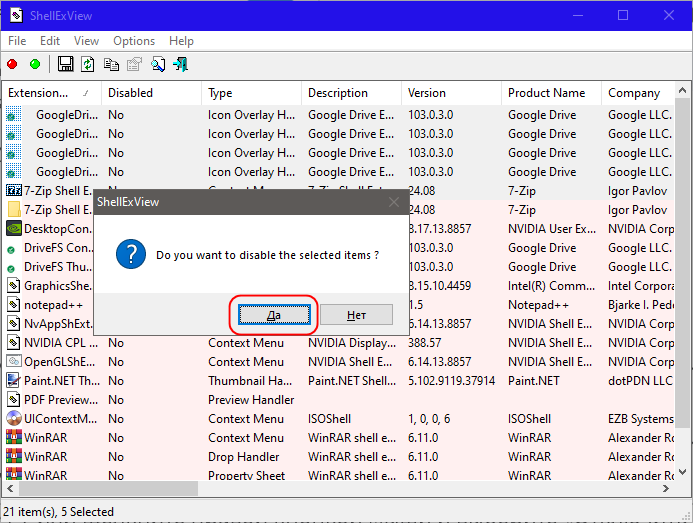Sort by the Description column header
Image resolution: width=693 pixels, height=523 pixels.
click(x=351, y=93)
